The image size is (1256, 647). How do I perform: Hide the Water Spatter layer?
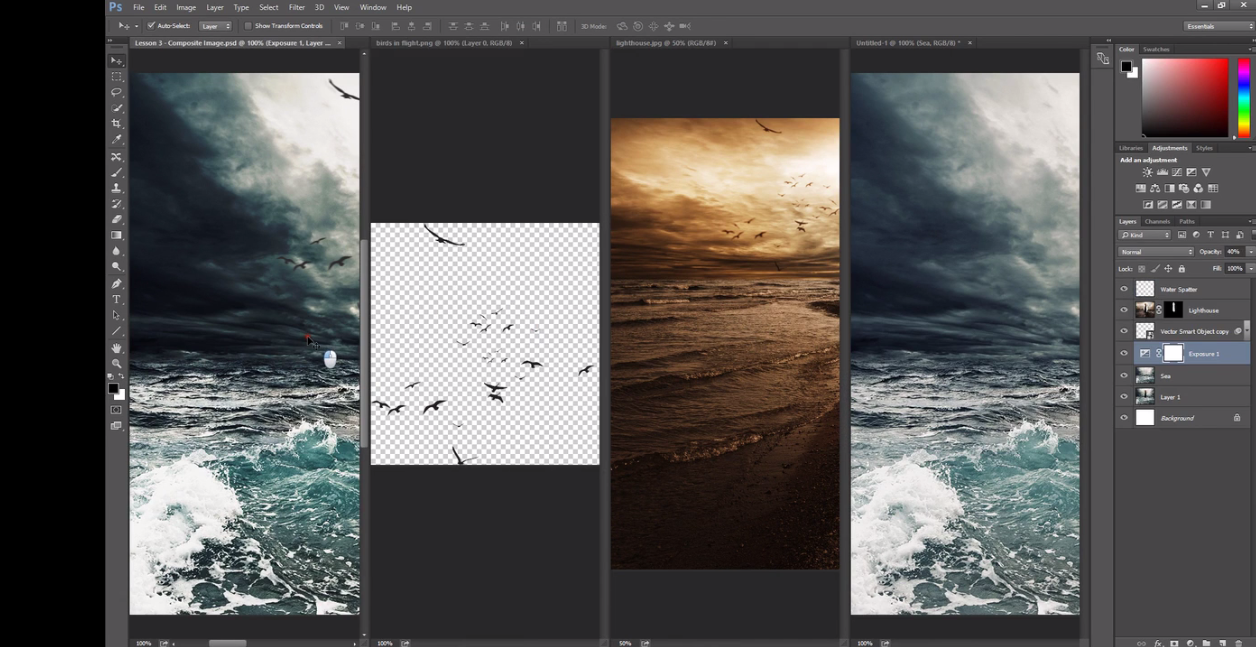click(1124, 289)
